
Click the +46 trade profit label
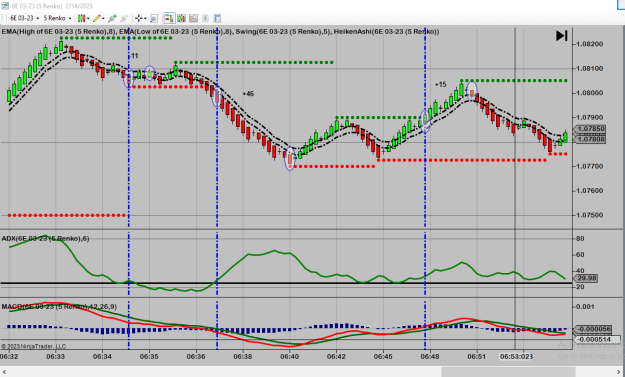(x=248, y=94)
